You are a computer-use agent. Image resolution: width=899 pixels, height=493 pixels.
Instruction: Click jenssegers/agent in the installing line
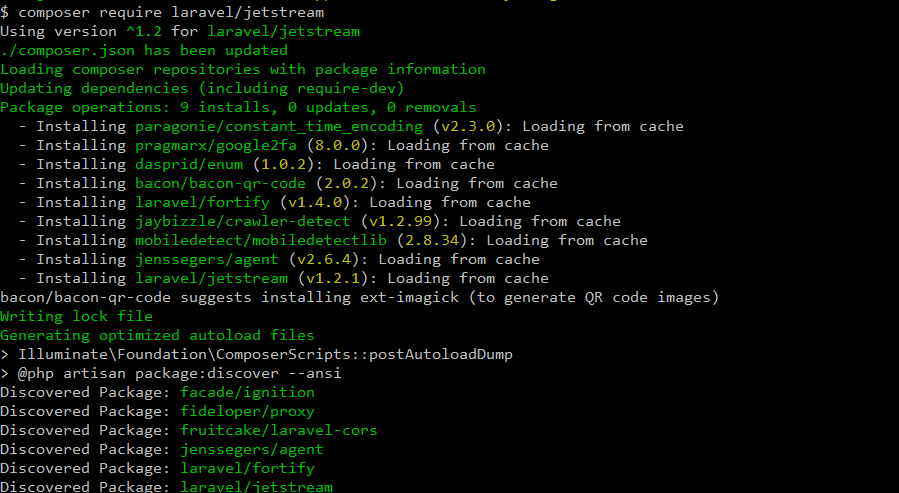pos(206,259)
